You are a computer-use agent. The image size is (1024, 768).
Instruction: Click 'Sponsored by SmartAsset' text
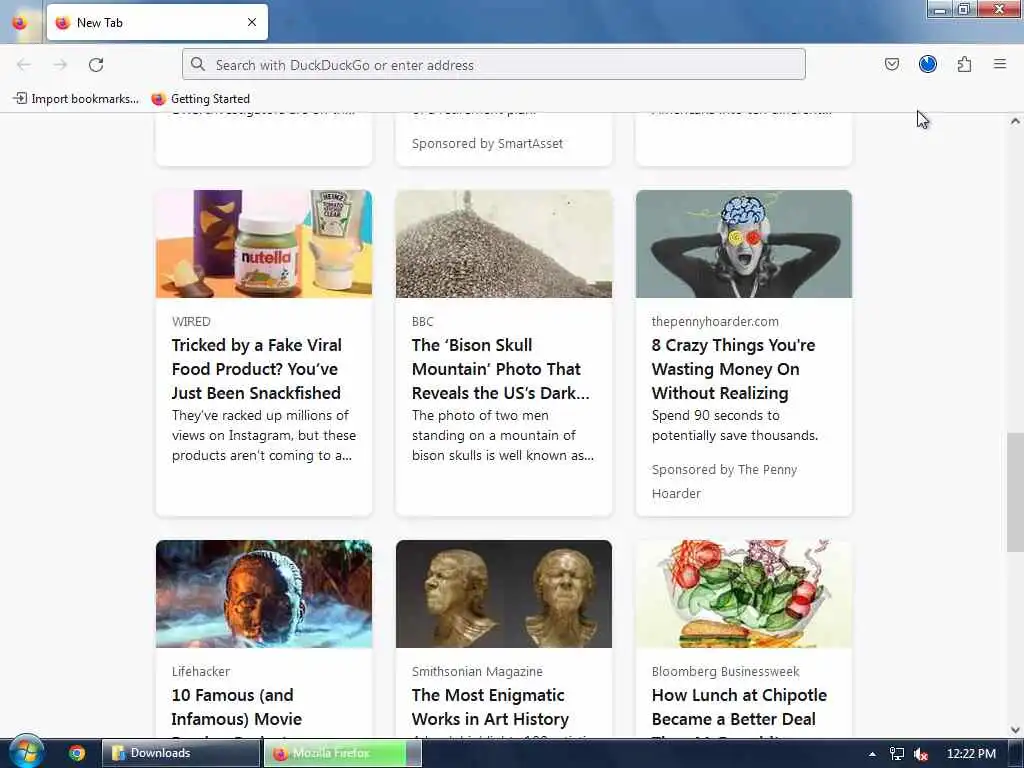[487, 144]
